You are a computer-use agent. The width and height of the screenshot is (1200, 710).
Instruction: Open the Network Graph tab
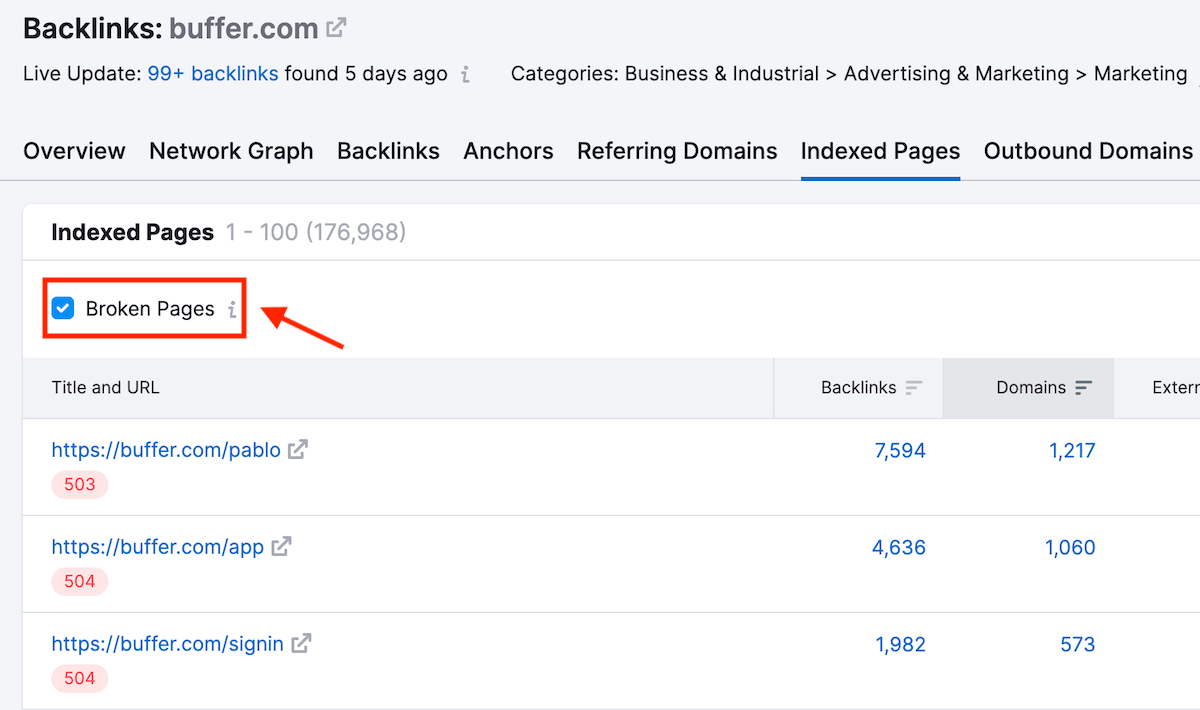click(231, 151)
